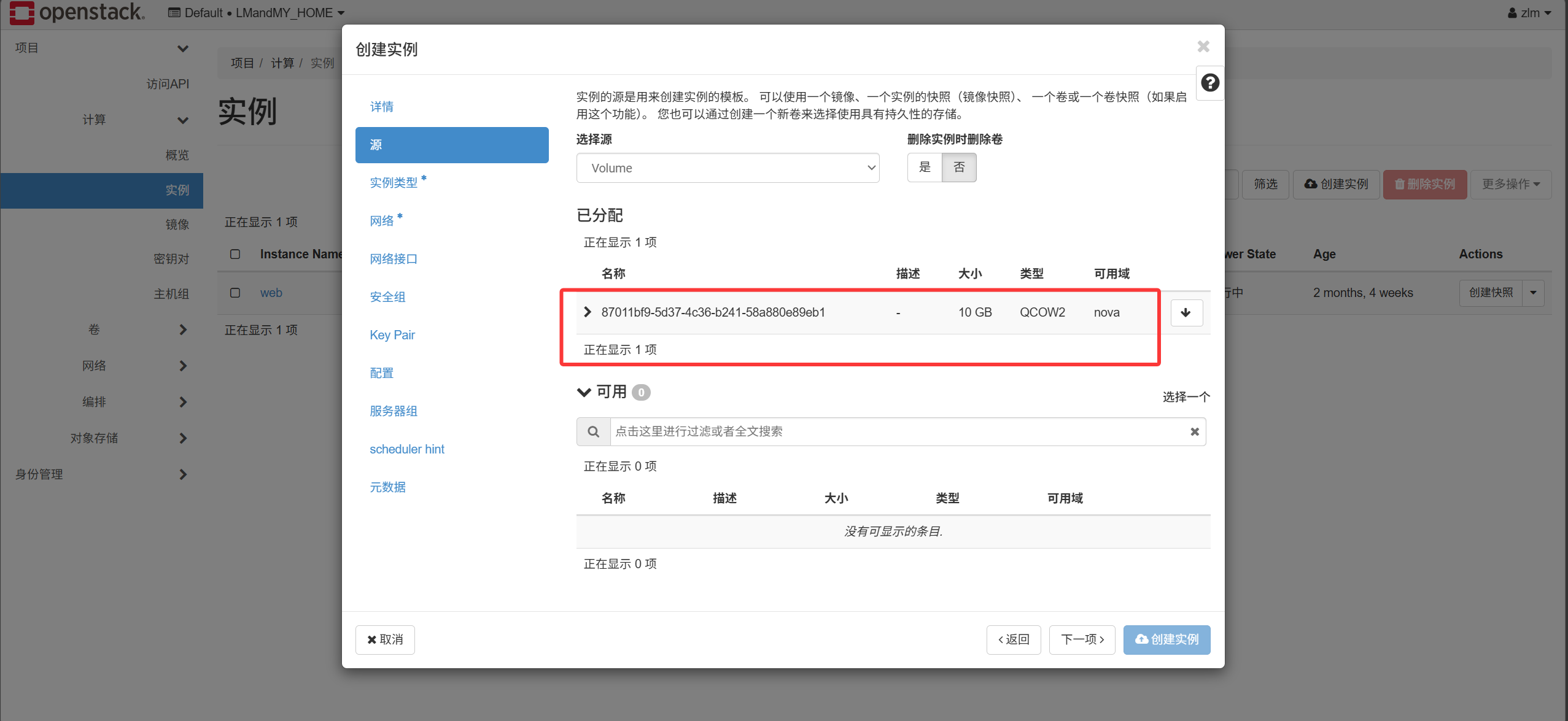This screenshot has height=721, width=1568.
Task: Click the Cancel (取消) button
Action: point(385,640)
